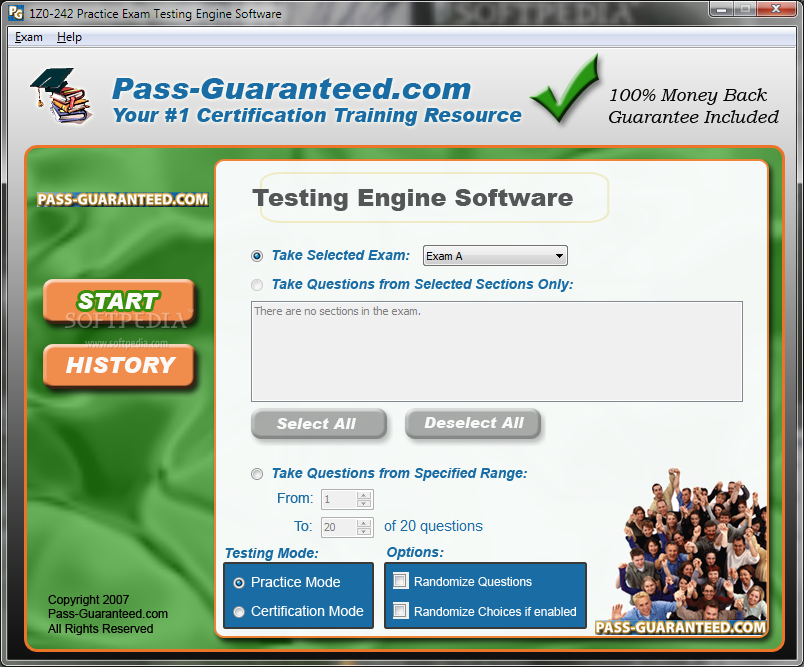Click the green checkmark guarantee icon

tap(566, 89)
